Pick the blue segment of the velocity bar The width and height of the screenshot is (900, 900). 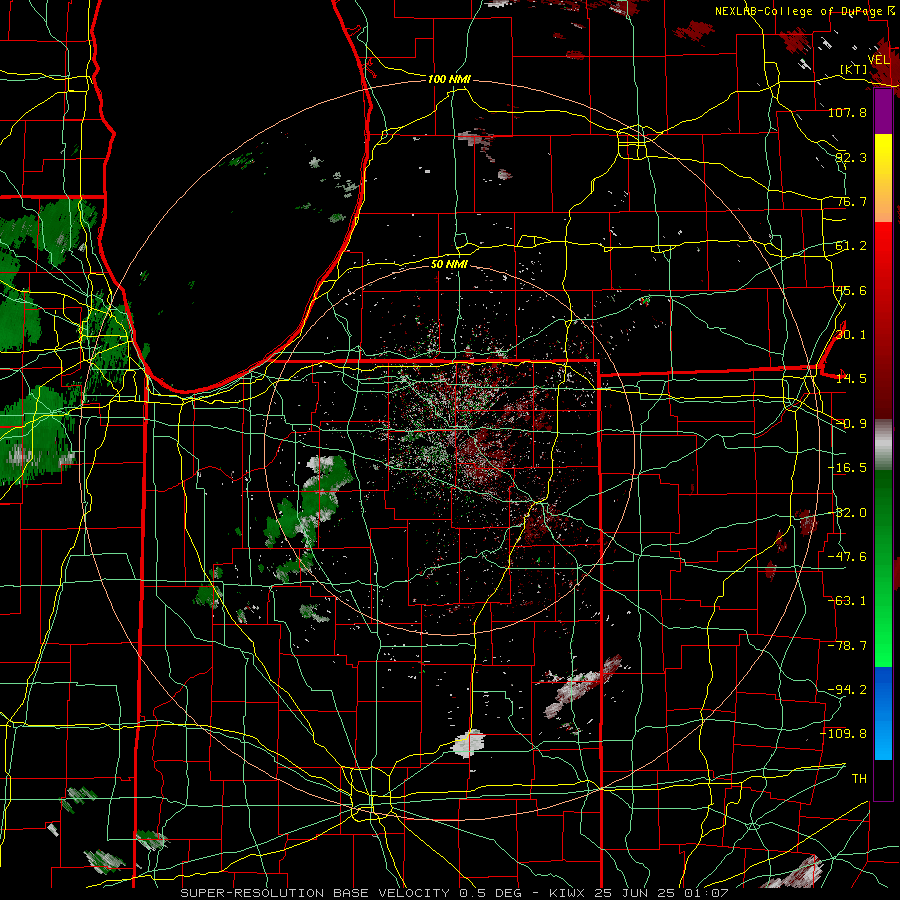click(x=883, y=713)
